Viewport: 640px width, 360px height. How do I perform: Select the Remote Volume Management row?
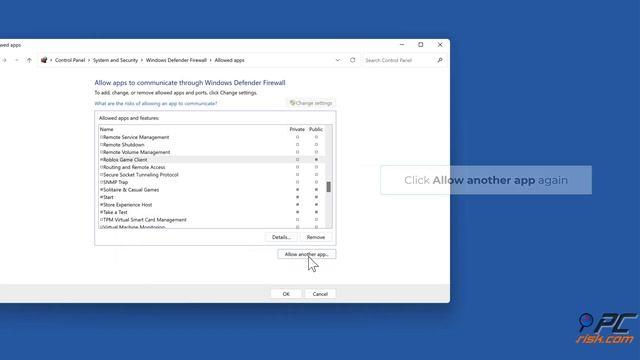pyautogui.click(x=212, y=152)
